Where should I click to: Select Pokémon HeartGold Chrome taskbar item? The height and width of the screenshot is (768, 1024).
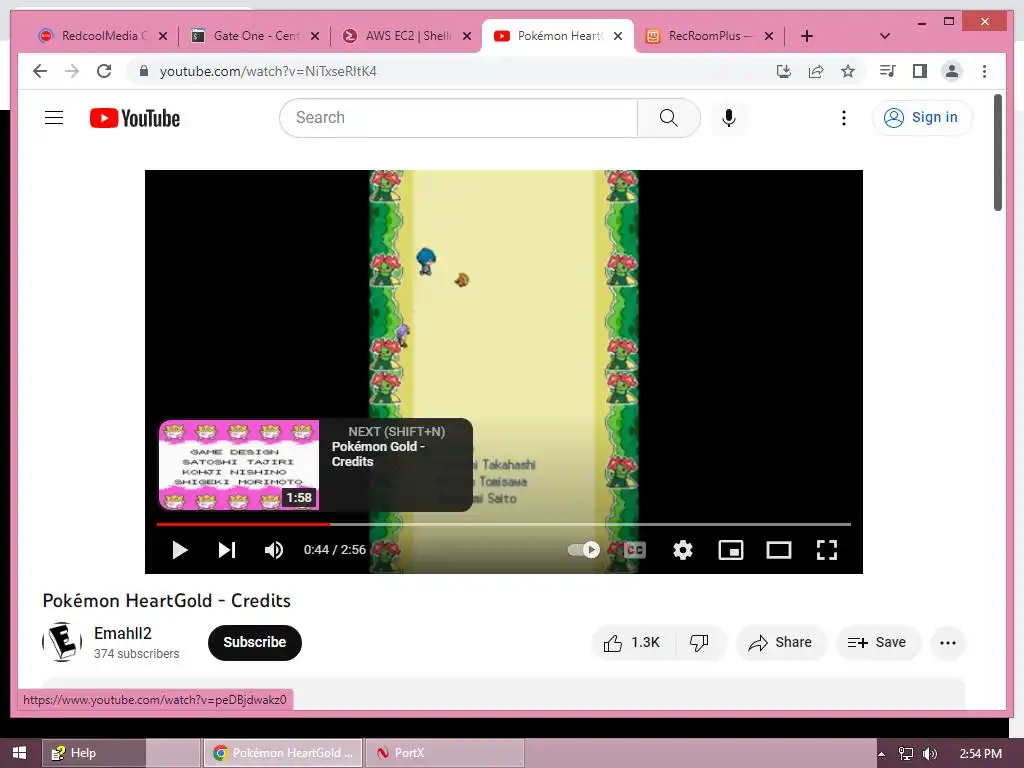point(283,753)
